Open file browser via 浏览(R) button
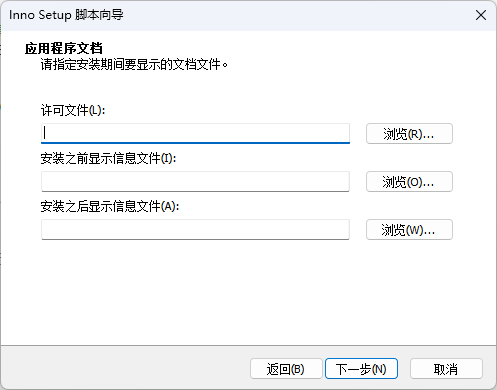The height and width of the screenshot is (390, 497). 409,134
